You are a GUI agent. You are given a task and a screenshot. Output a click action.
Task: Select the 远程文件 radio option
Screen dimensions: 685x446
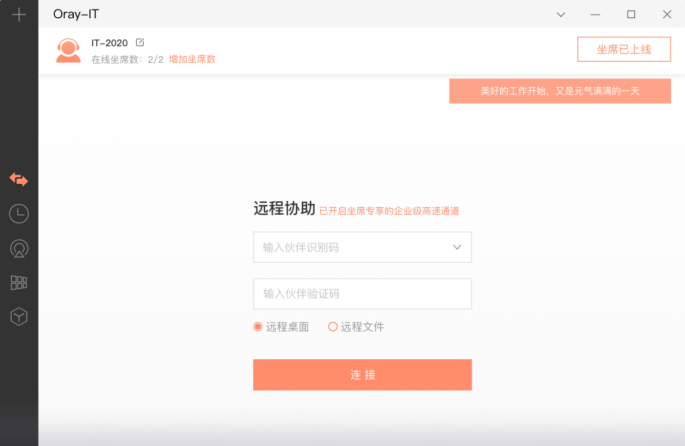point(333,327)
